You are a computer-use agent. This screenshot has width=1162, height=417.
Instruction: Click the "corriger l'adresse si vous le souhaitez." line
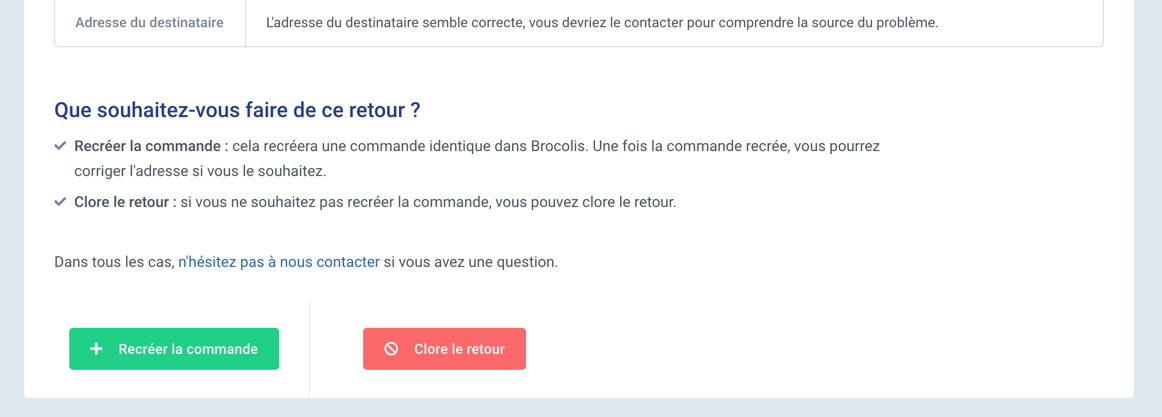click(199, 171)
